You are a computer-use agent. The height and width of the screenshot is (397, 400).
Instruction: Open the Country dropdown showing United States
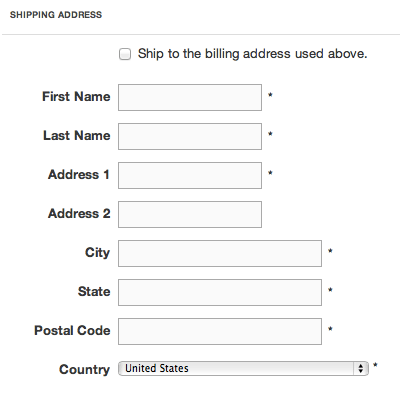click(x=243, y=368)
